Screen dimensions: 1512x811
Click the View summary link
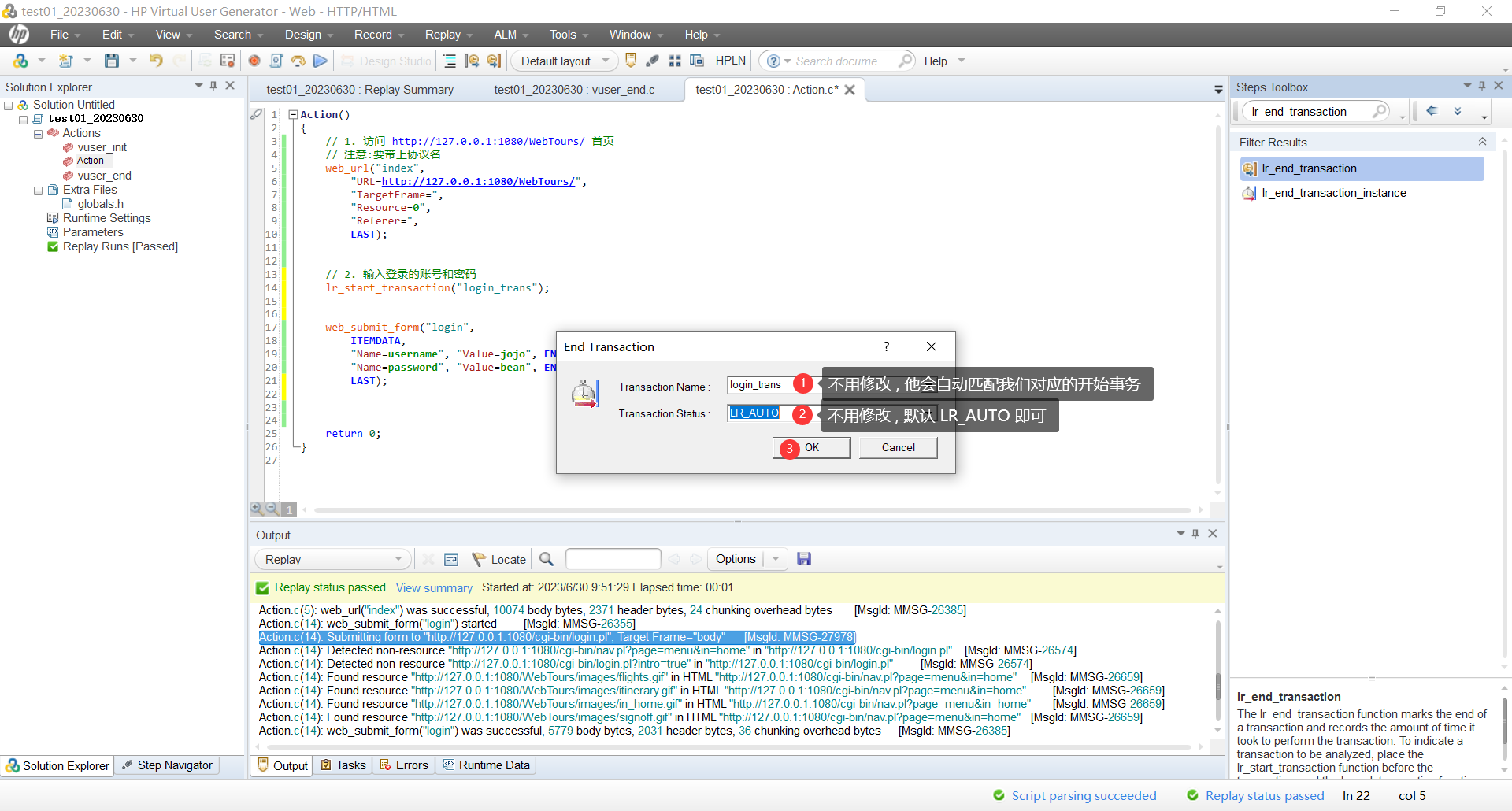434,588
